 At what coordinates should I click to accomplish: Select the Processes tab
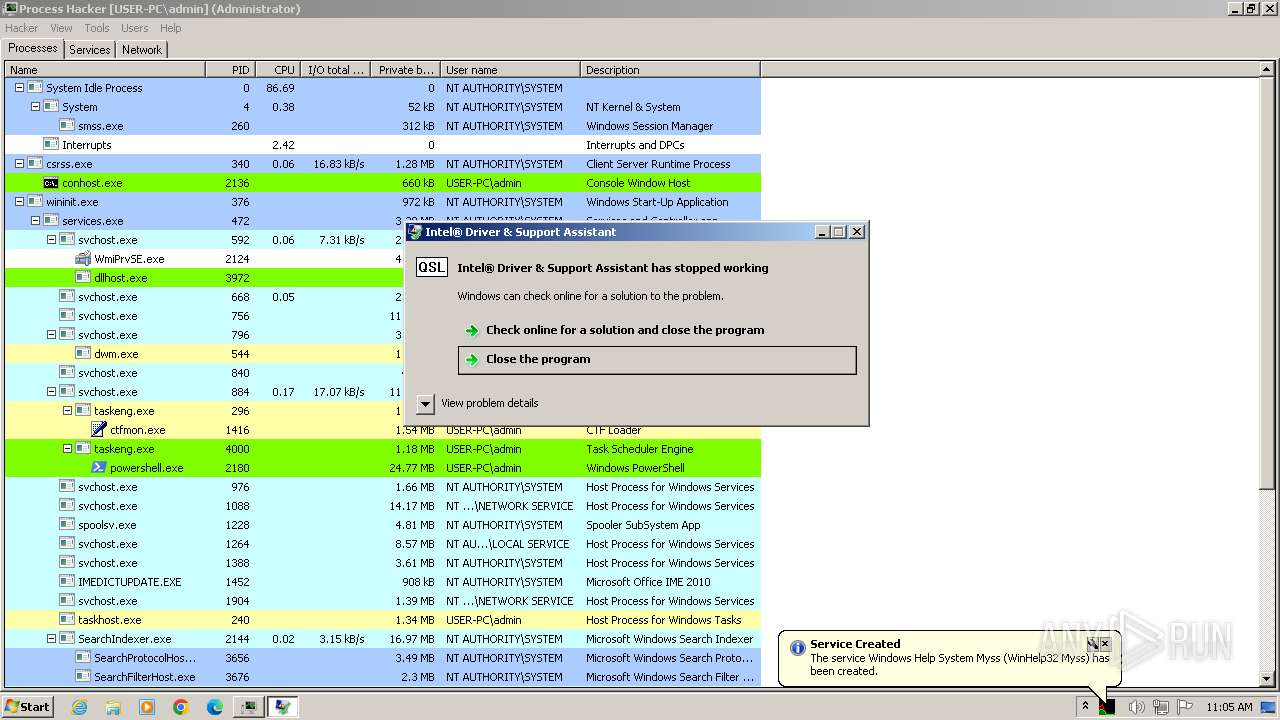click(x=33, y=48)
